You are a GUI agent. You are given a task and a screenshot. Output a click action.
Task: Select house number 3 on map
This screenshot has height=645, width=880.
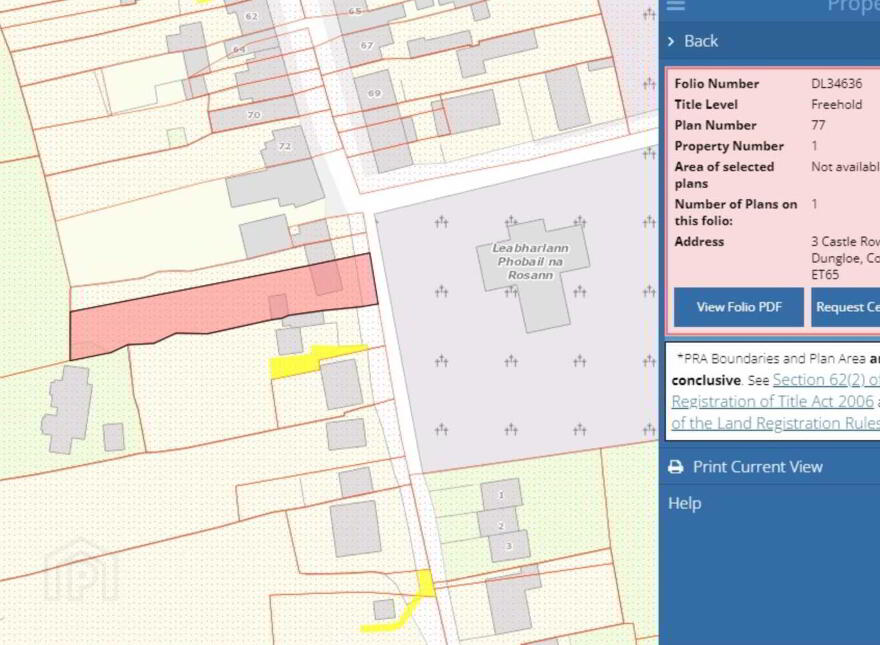[x=509, y=546]
